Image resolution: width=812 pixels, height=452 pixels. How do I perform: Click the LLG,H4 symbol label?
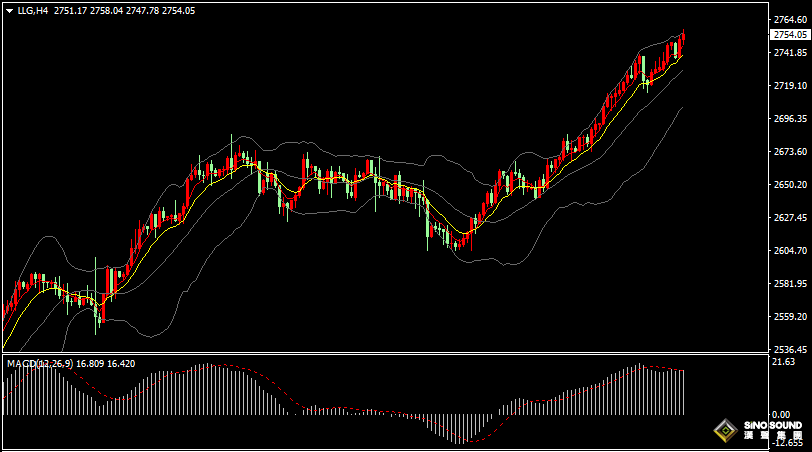[x=33, y=10]
